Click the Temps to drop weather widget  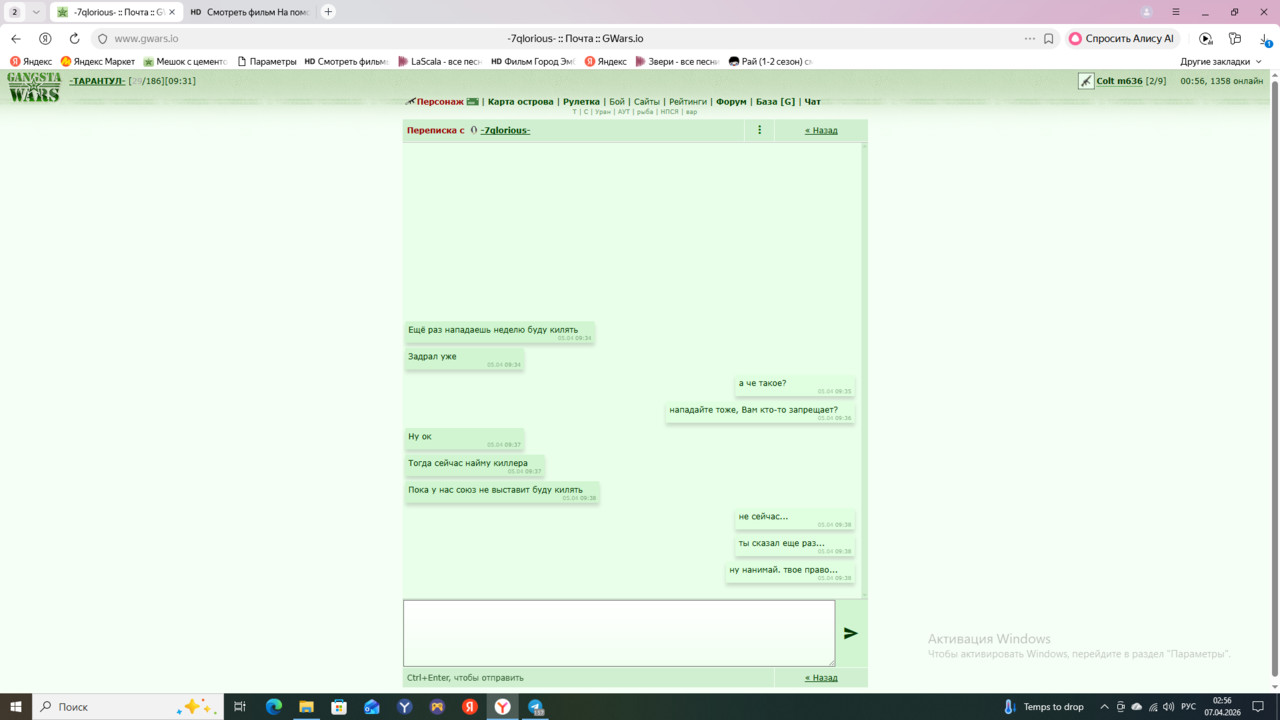1043,706
